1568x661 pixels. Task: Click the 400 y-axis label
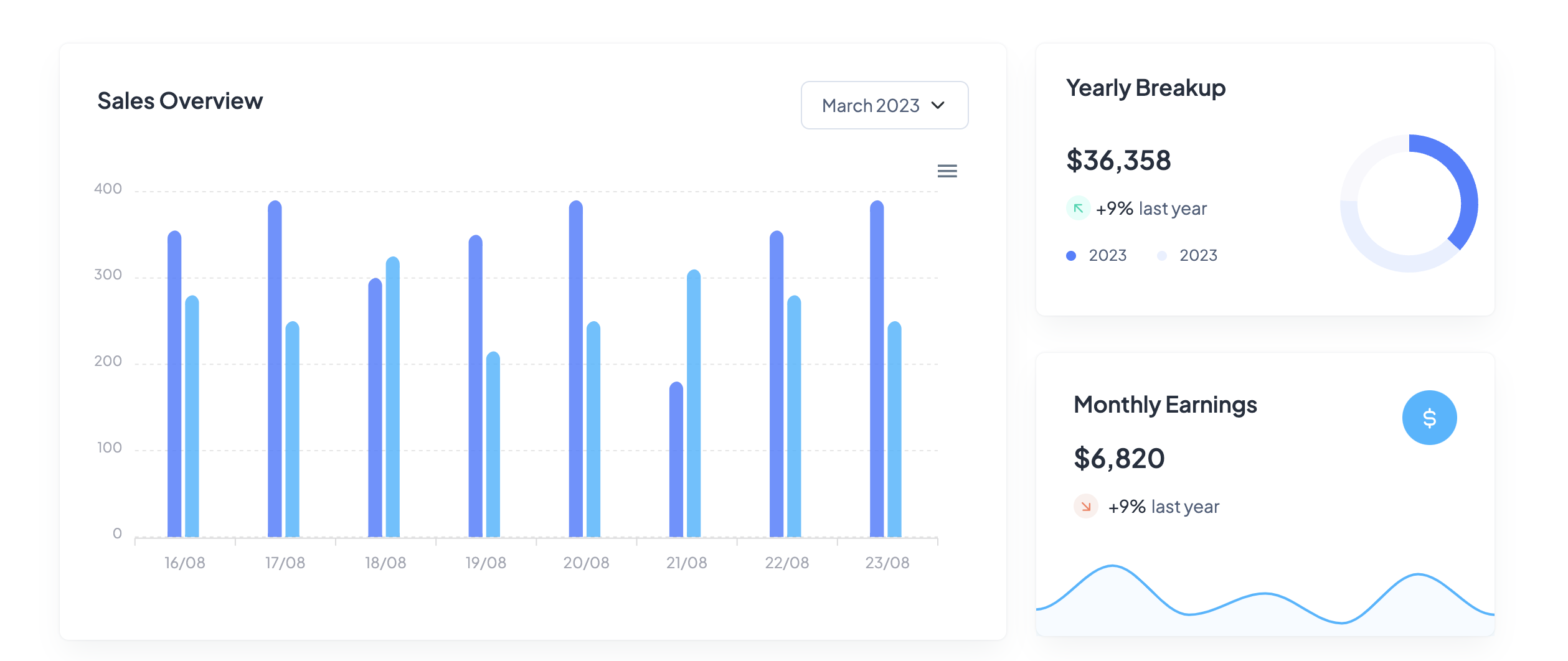(x=108, y=189)
